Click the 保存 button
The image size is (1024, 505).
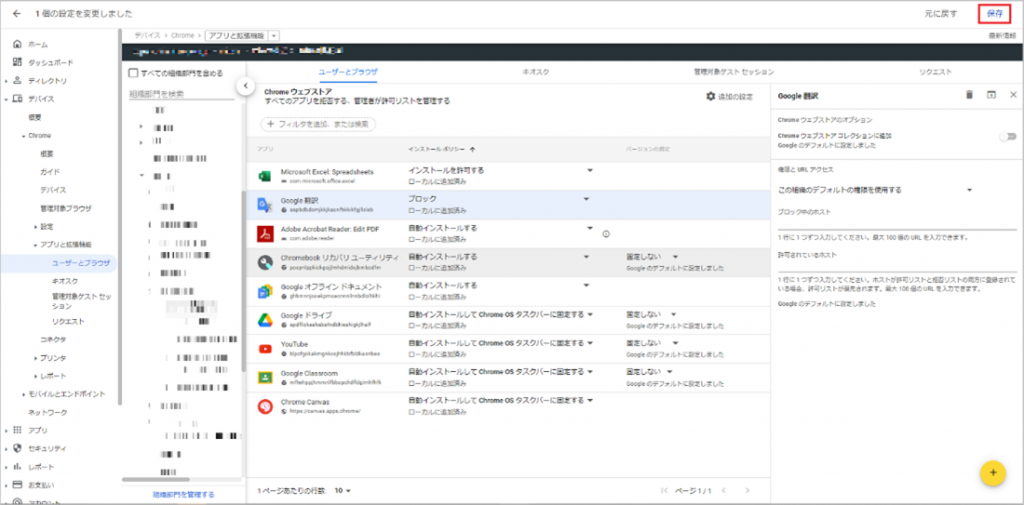995,13
